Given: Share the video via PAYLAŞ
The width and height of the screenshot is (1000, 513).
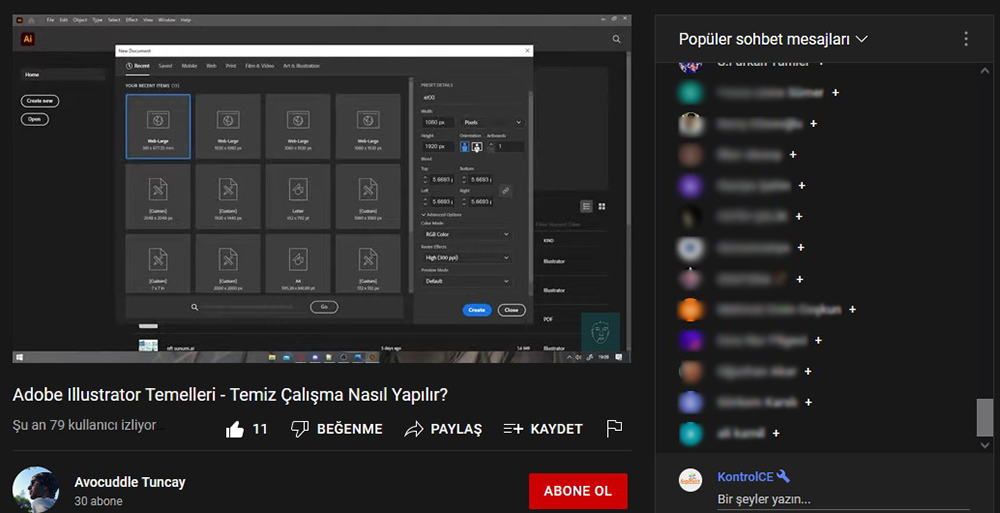Looking at the screenshot, I should click(443, 429).
